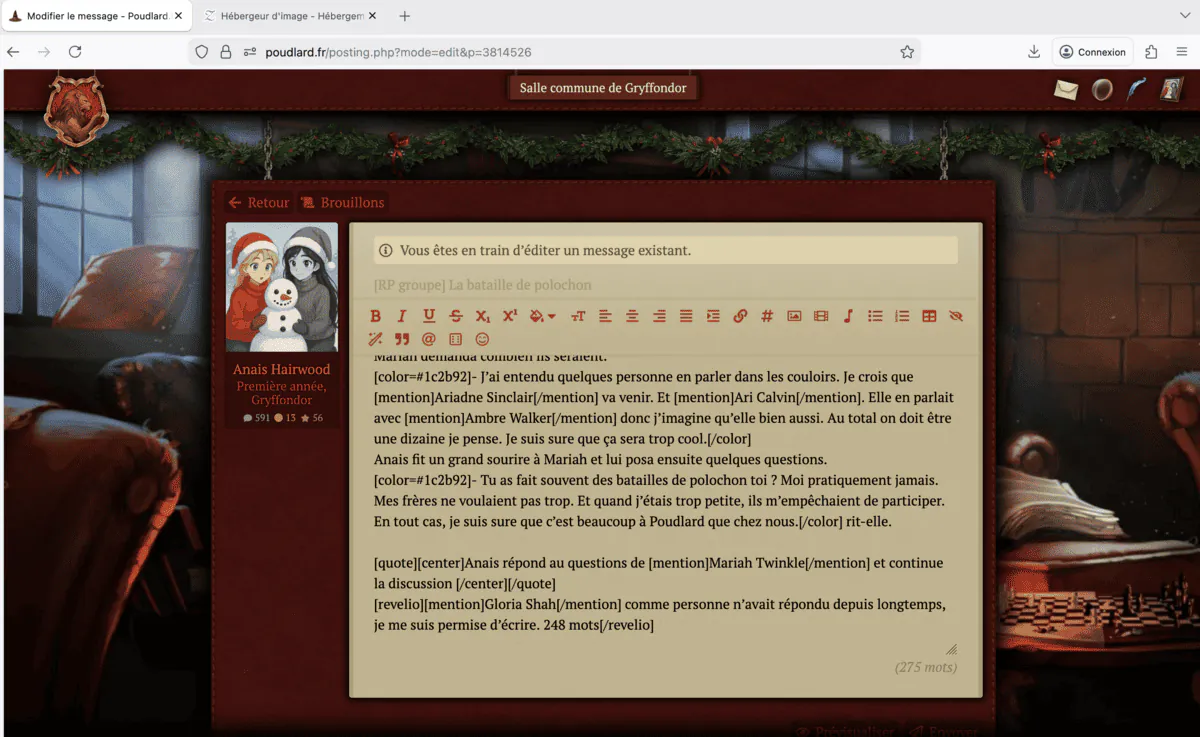Click inside the message text area
This screenshot has width=1200, height=737.
tap(665, 500)
